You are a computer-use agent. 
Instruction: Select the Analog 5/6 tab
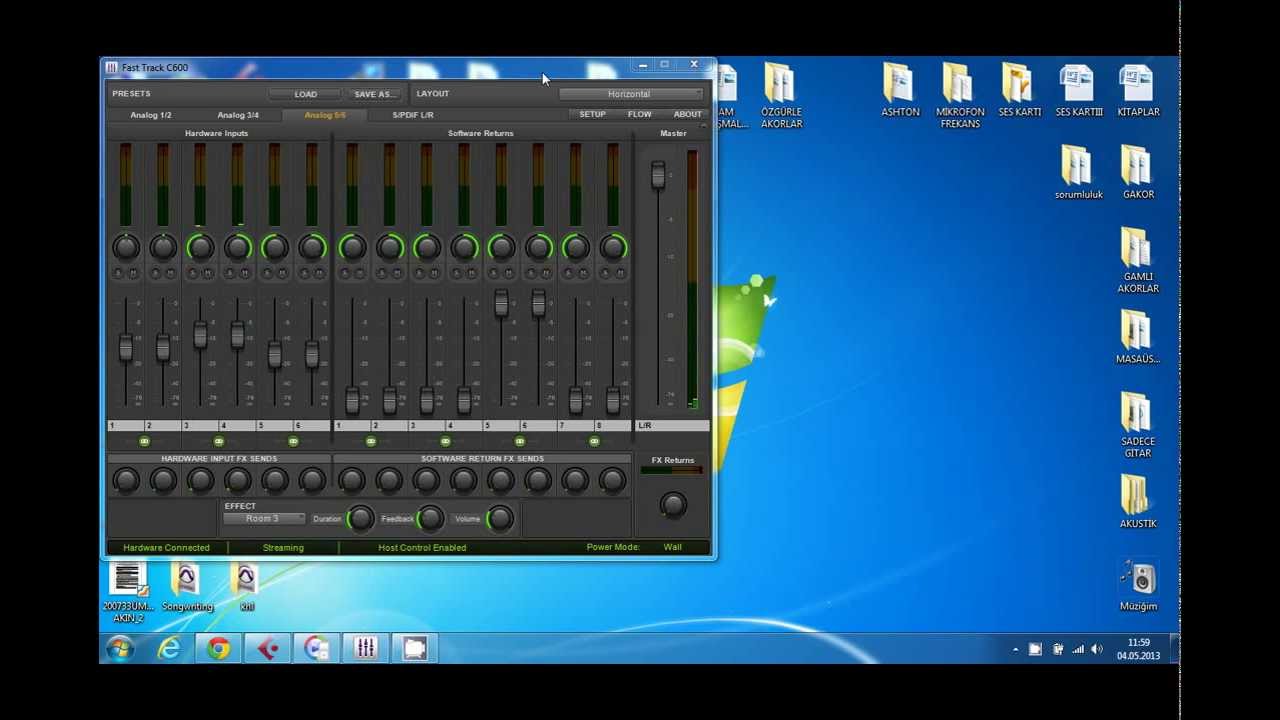[x=325, y=115]
